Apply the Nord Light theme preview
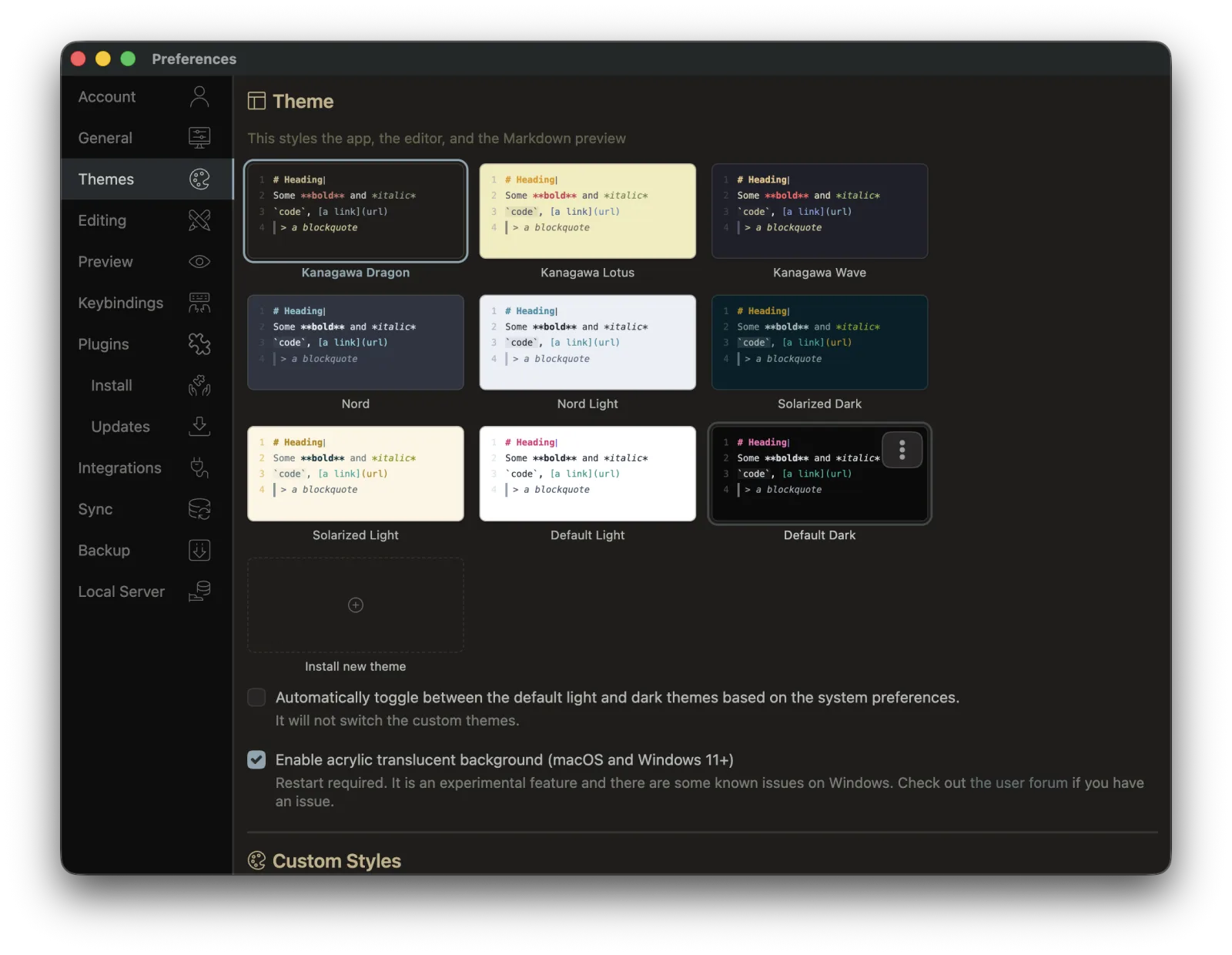 588,342
